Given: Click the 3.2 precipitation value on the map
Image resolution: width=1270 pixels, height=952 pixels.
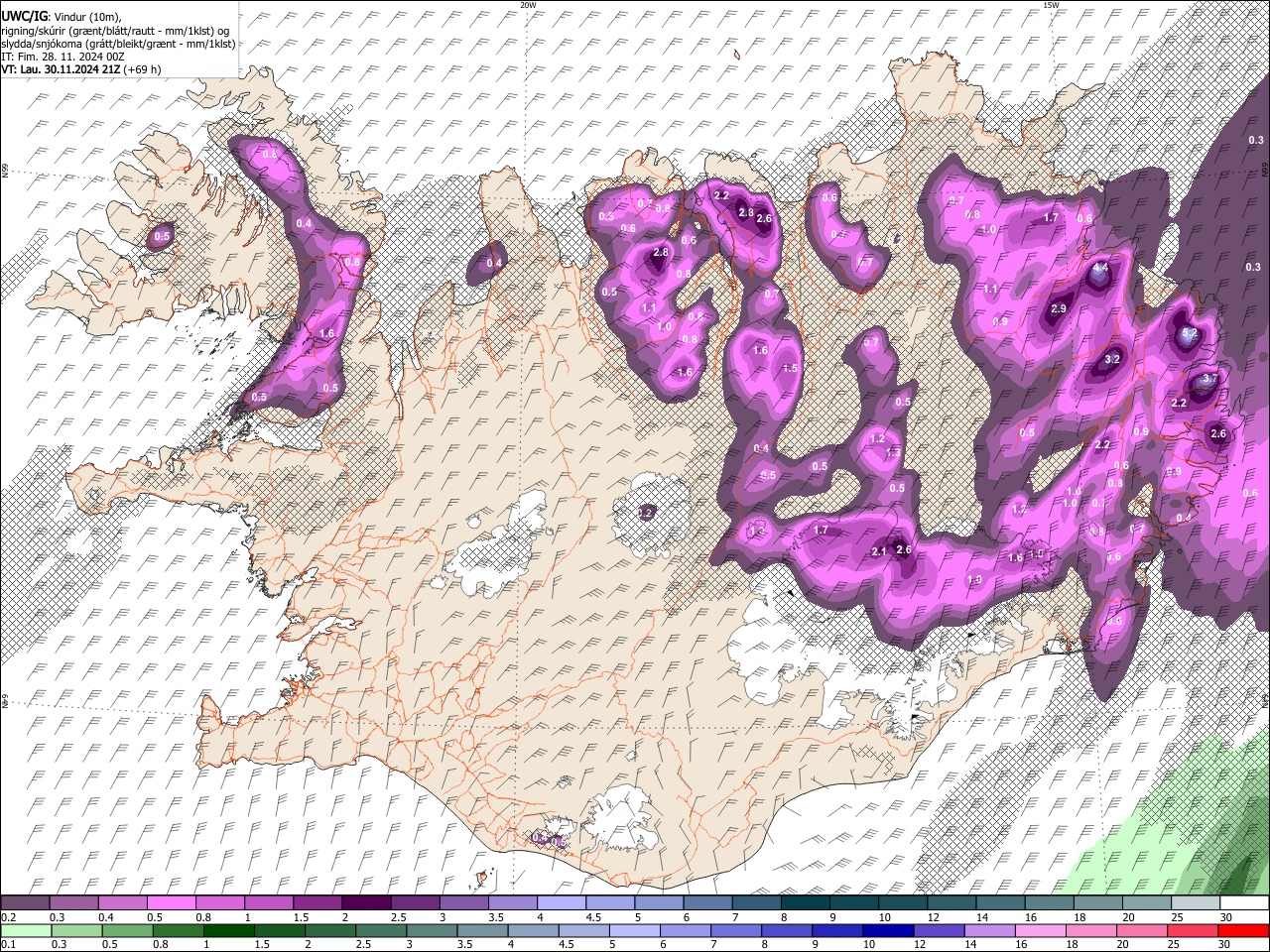Looking at the screenshot, I should click(x=1111, y=359).
